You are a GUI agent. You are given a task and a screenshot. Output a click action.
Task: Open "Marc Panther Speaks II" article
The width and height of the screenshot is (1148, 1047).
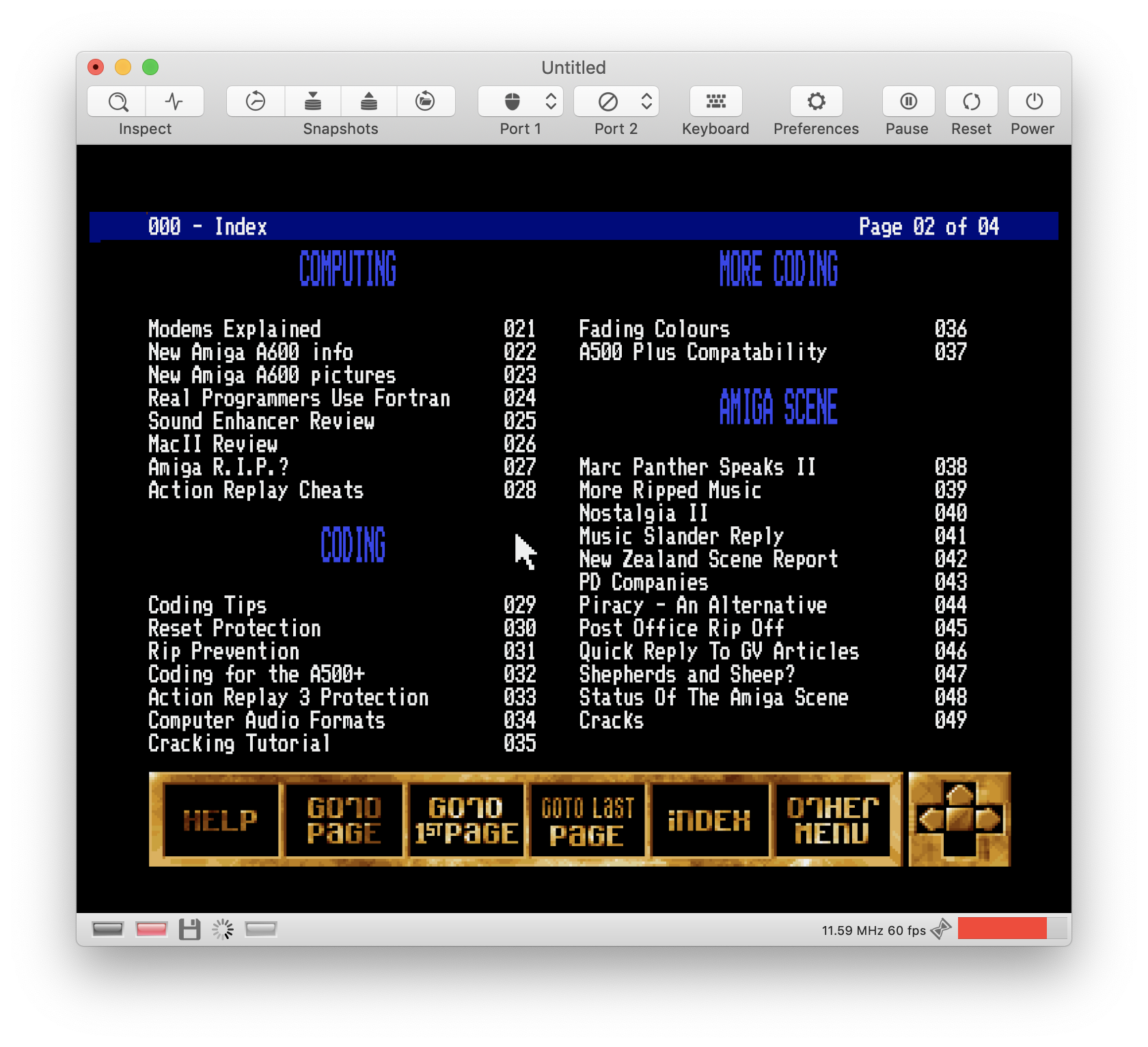click(698, 467)
